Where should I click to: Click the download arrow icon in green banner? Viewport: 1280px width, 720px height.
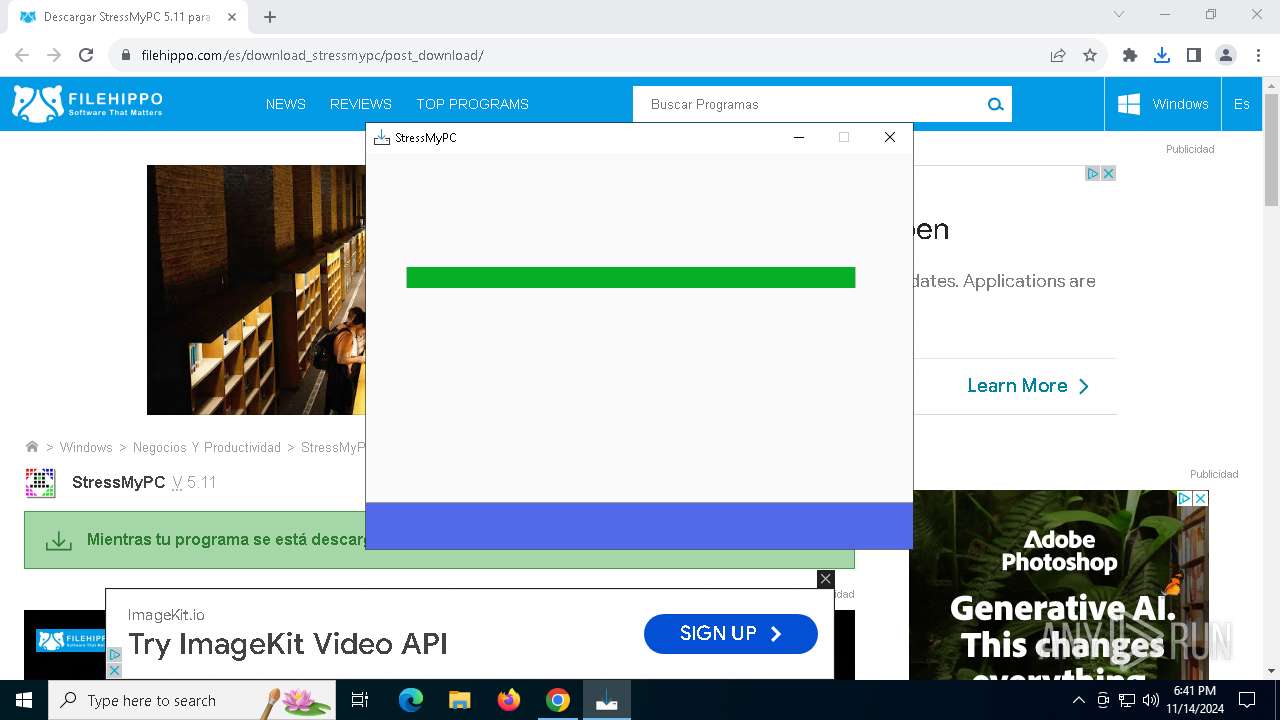tap(59, 540)
